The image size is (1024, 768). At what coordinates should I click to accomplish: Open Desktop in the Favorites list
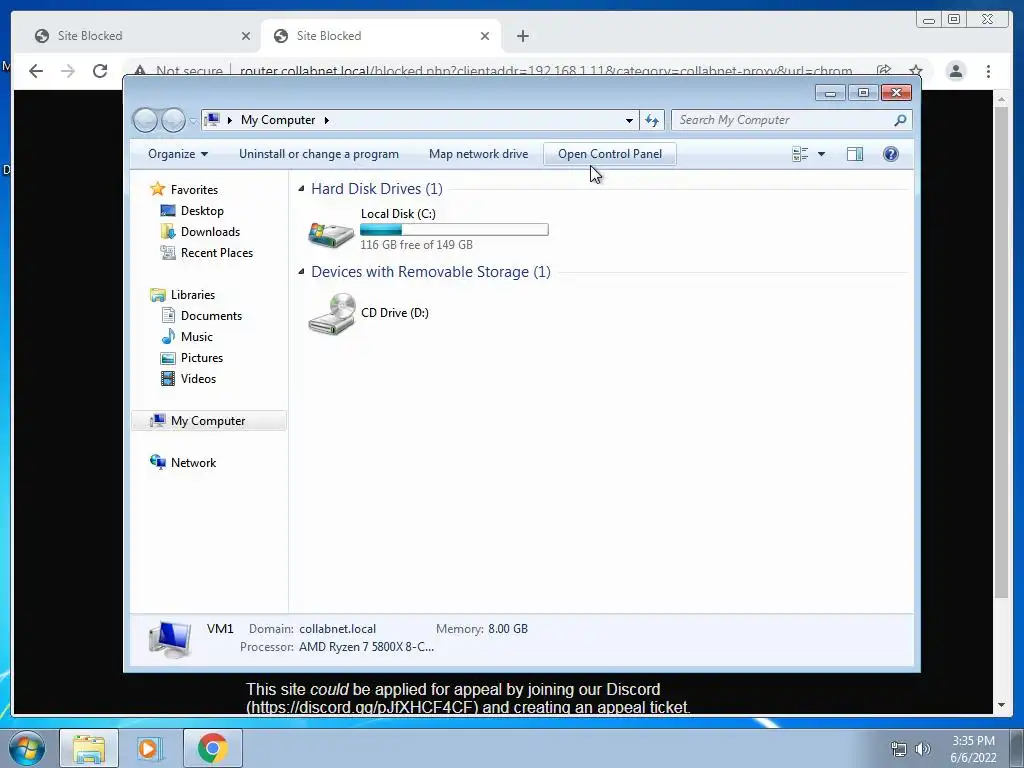coord(202,211)
